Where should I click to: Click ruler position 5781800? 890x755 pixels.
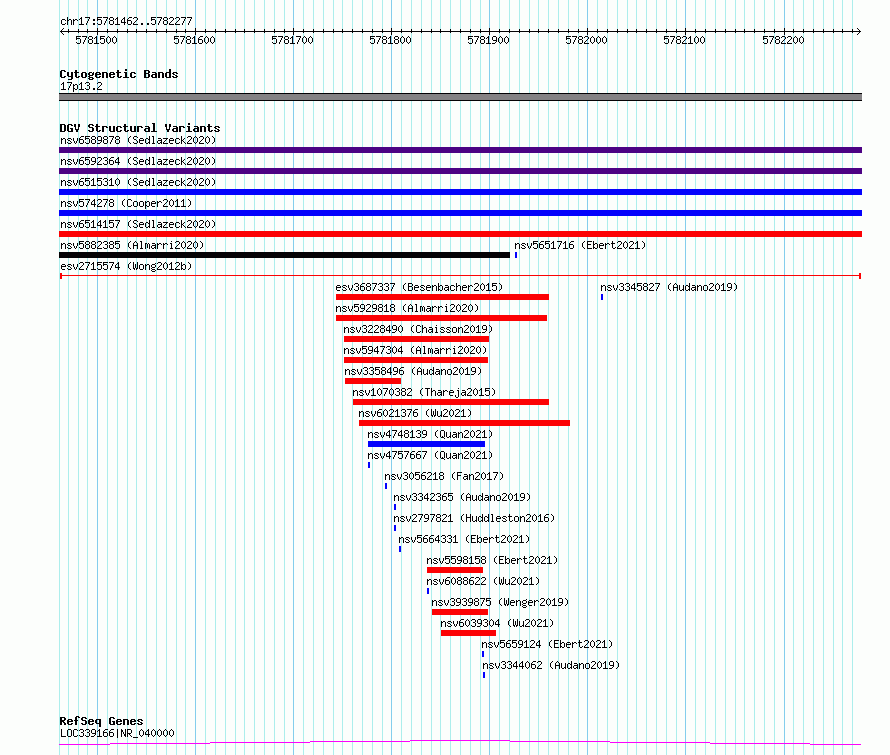click(x=391, y=40)
